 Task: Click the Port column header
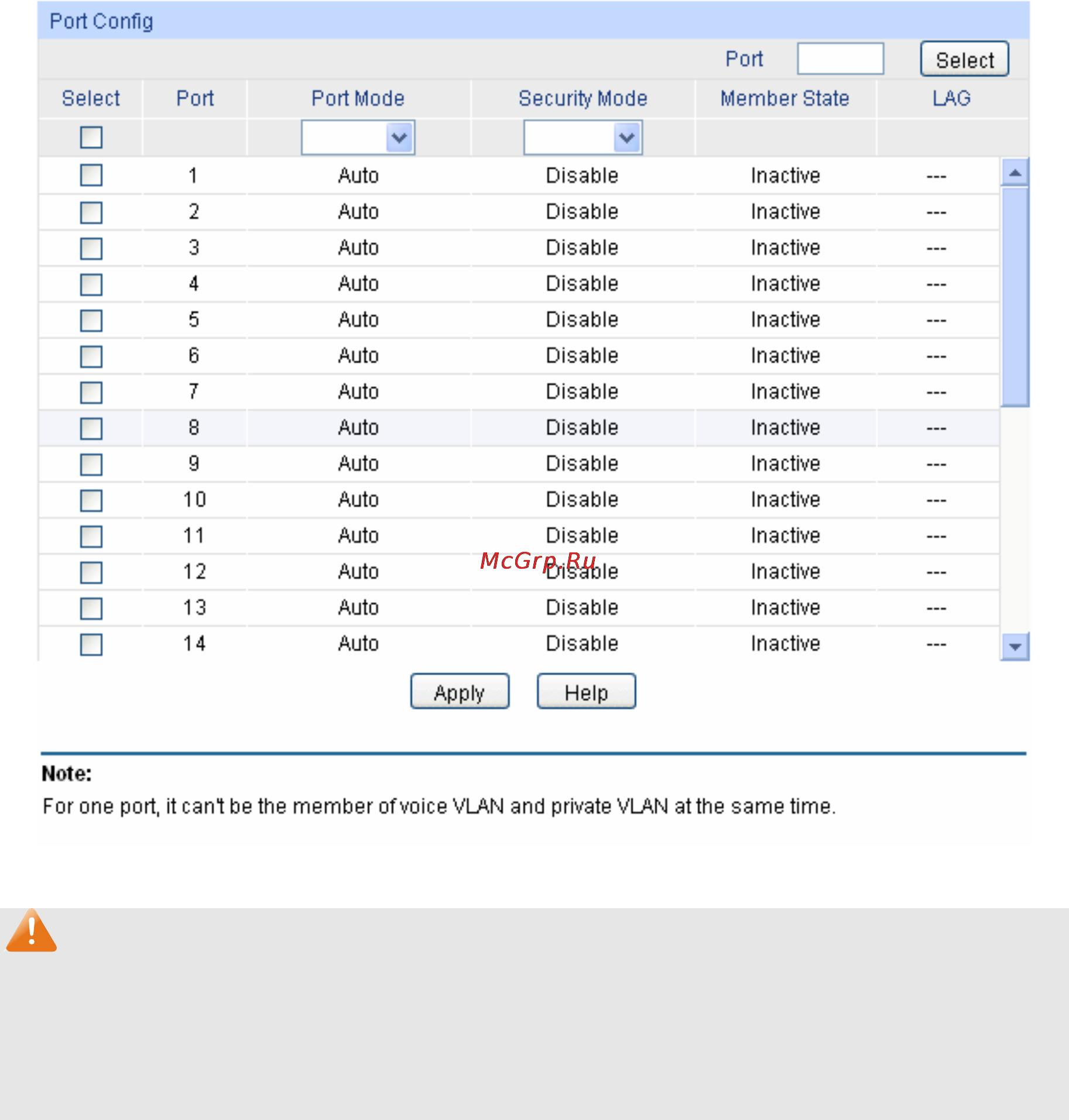(195, 98)
